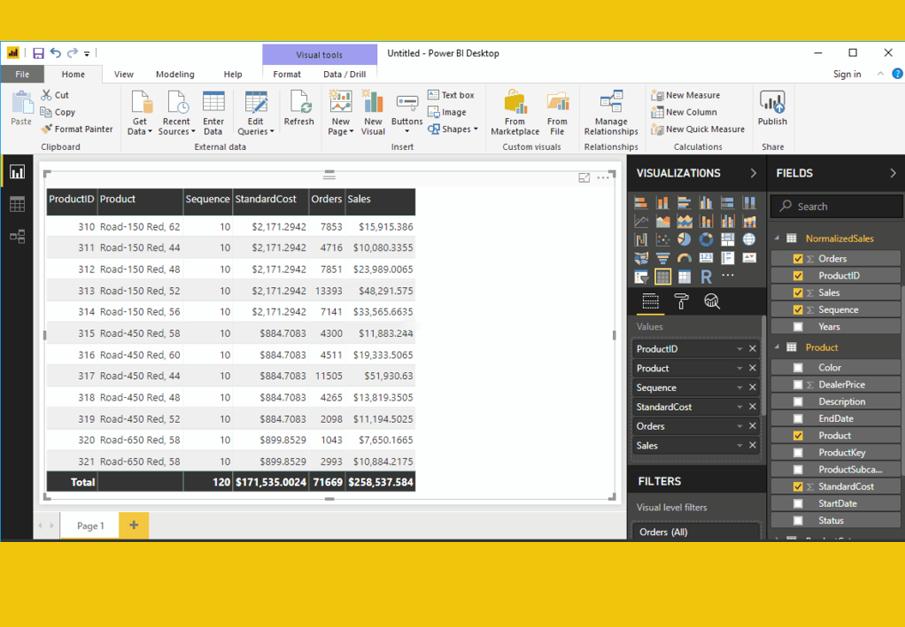Screen dimensions: 905x627
Task: Click the Save icon in title bar
Action: [x=38, y=54]
